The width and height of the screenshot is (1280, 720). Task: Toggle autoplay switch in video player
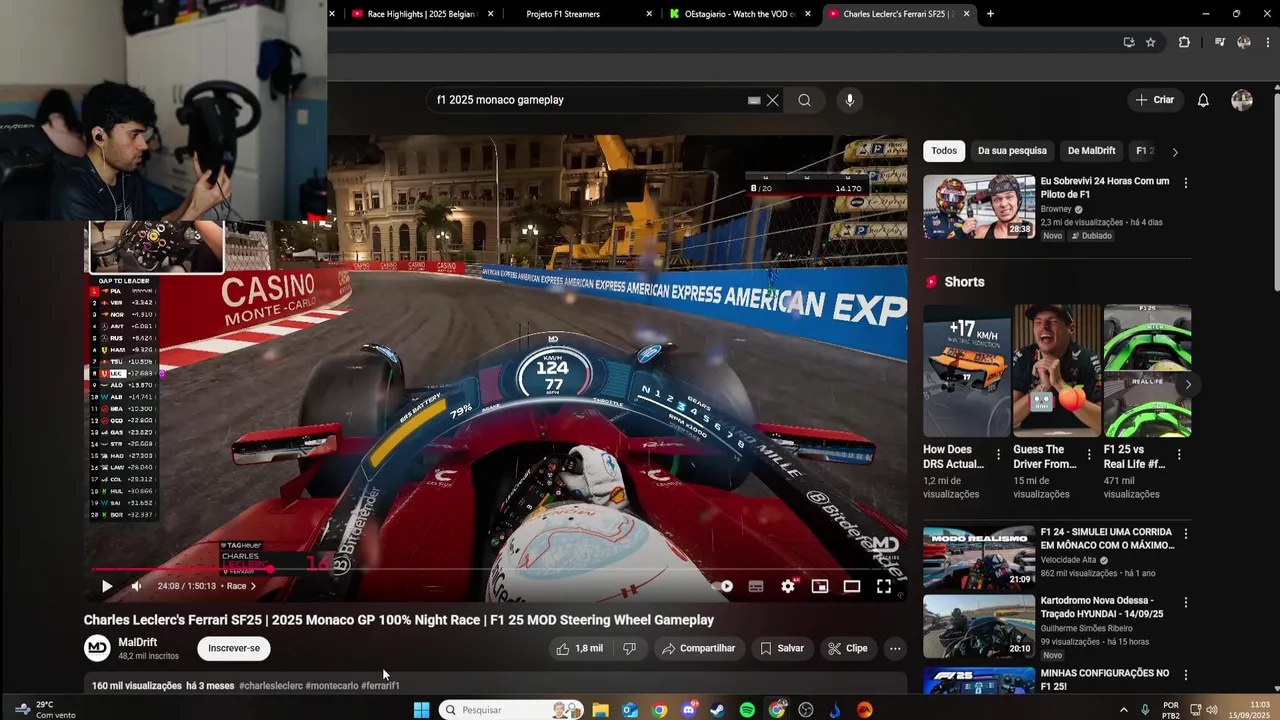(724, 587)
